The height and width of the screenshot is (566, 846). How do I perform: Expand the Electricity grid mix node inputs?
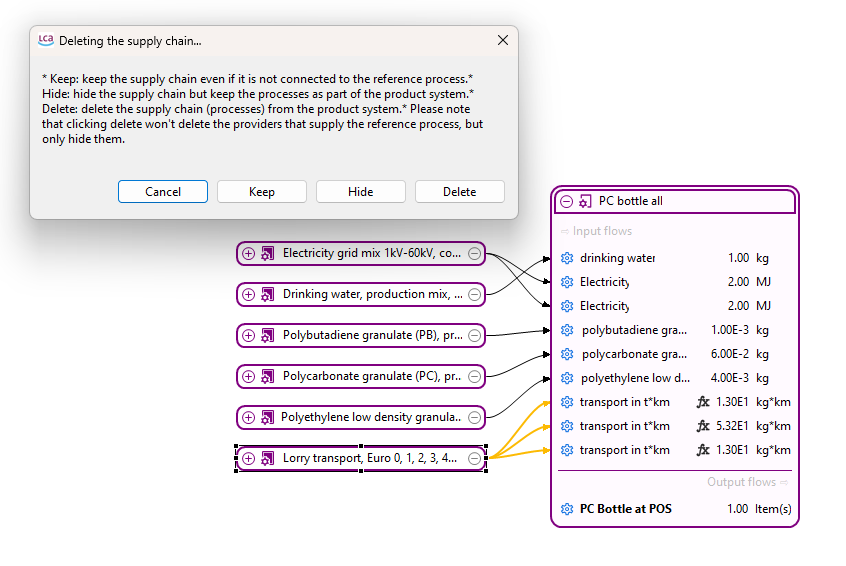[x=249, y=254]
